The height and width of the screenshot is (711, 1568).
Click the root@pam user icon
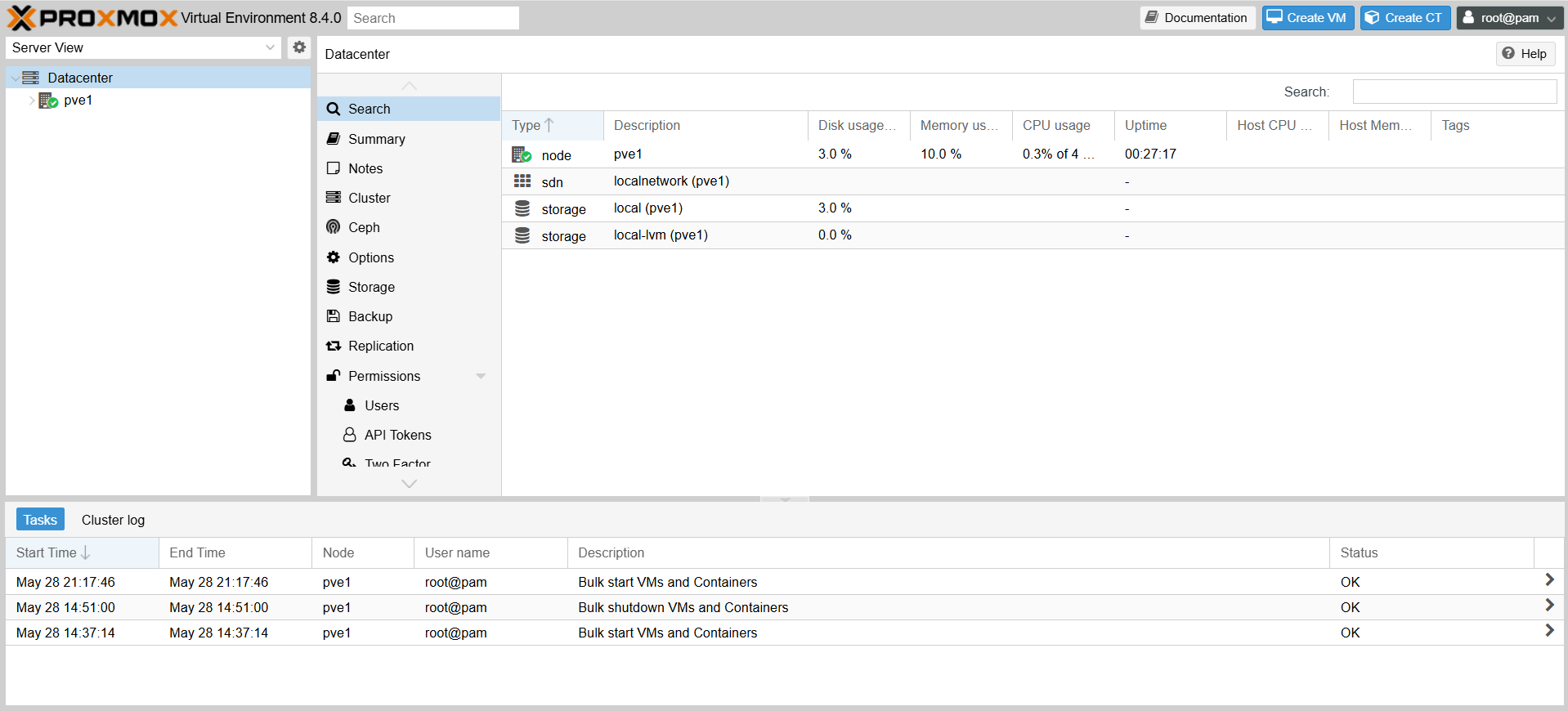click(x=1468, y=17)
